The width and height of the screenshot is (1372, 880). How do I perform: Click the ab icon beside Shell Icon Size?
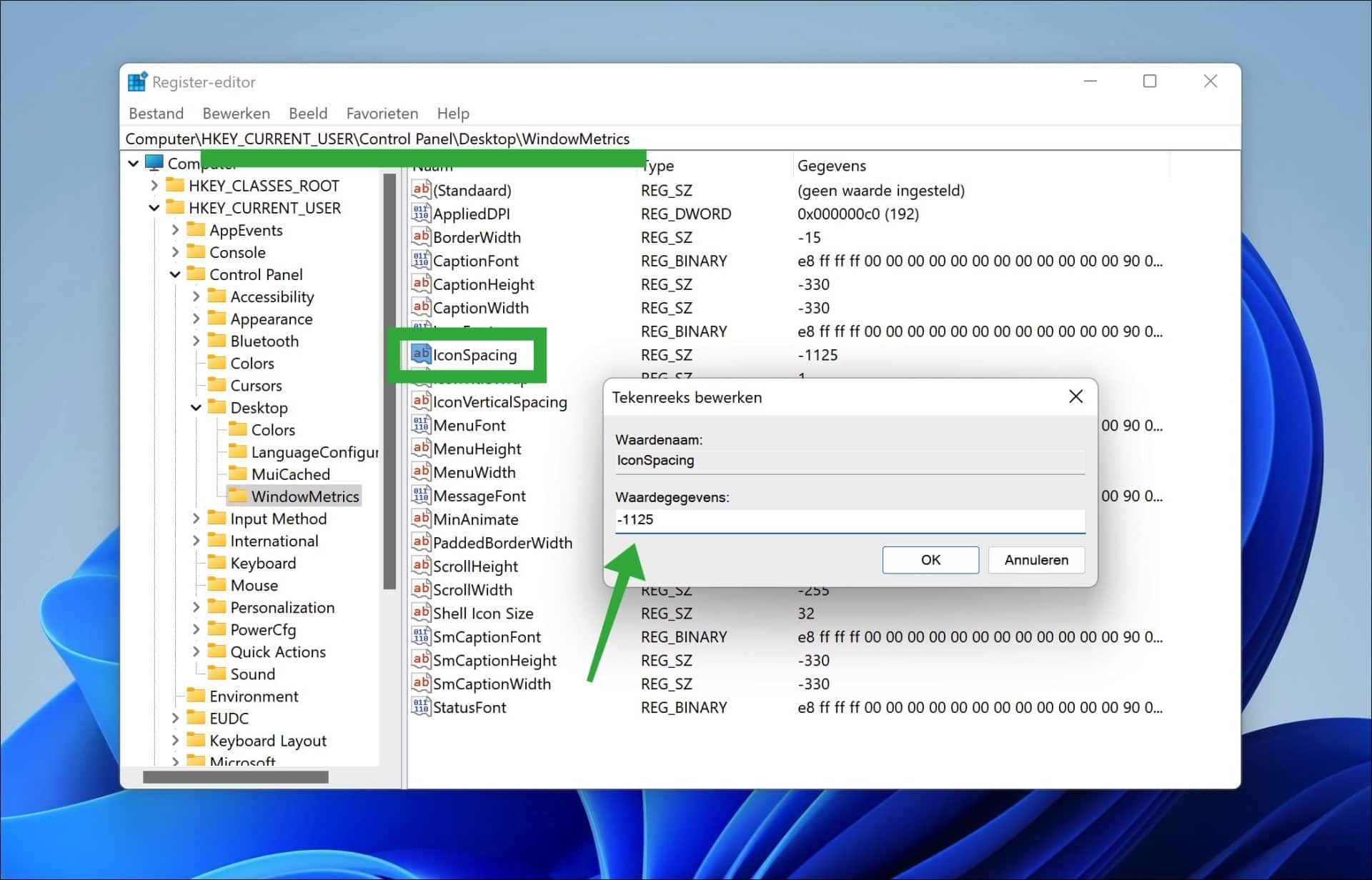420,613
